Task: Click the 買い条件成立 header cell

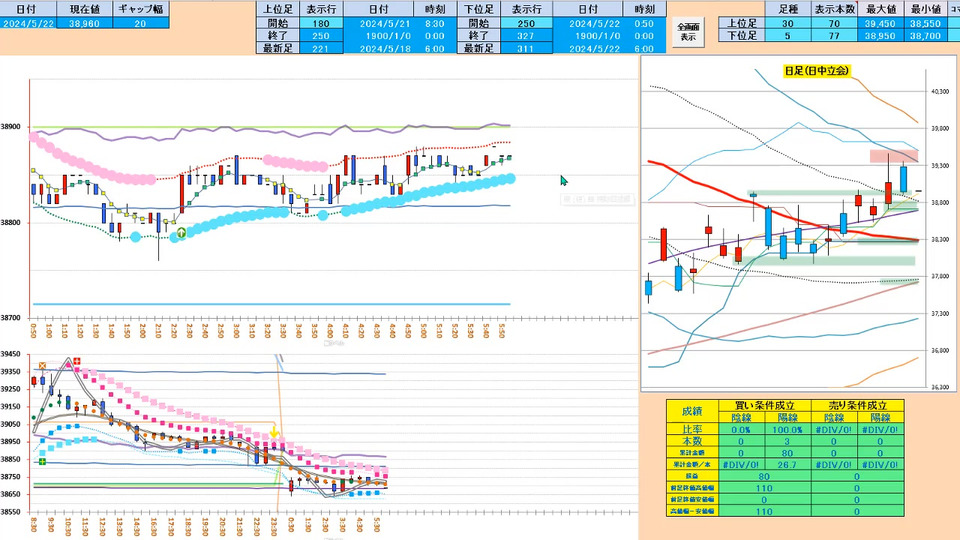Action: (764, 405)
